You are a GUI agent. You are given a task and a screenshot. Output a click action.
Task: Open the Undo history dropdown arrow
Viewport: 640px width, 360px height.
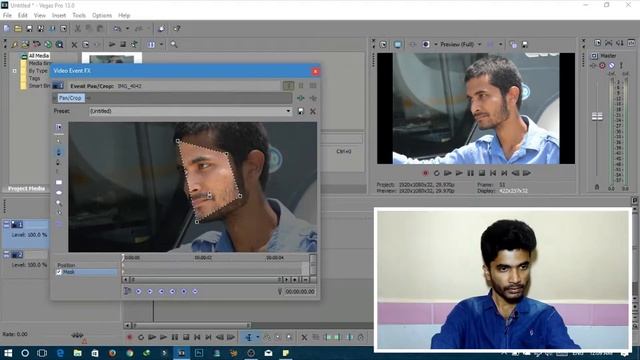pos(127,29)
